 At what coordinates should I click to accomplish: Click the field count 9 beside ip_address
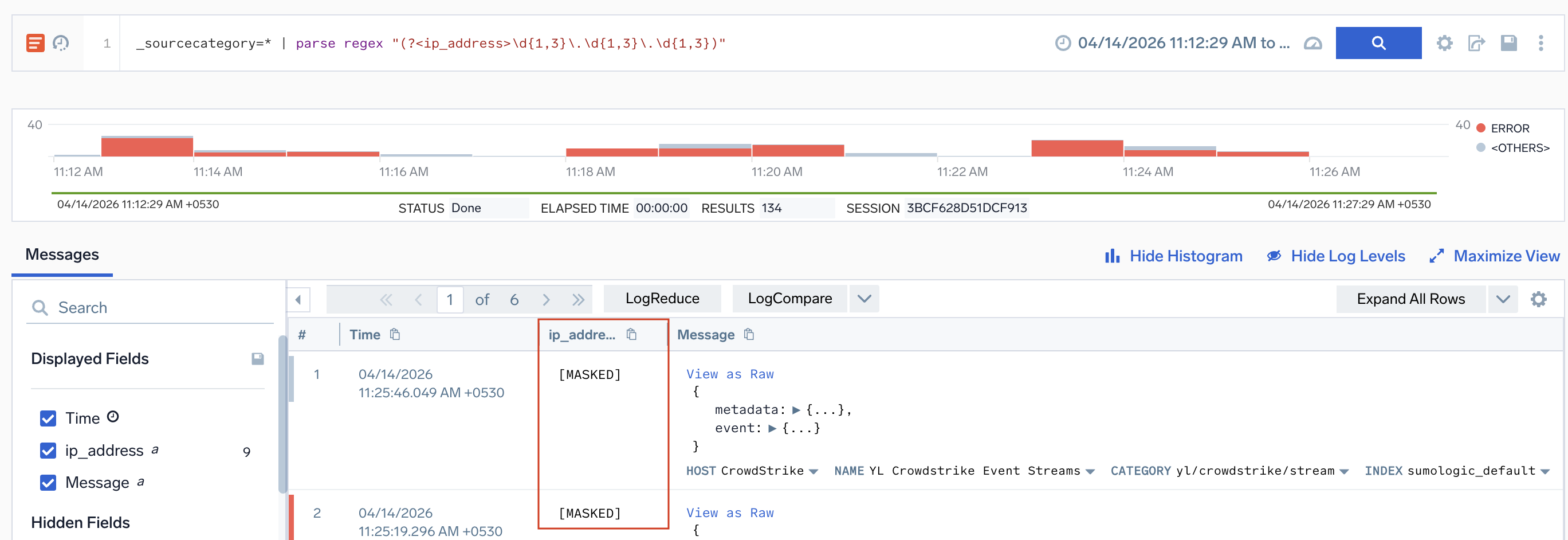tap(246, 452)
